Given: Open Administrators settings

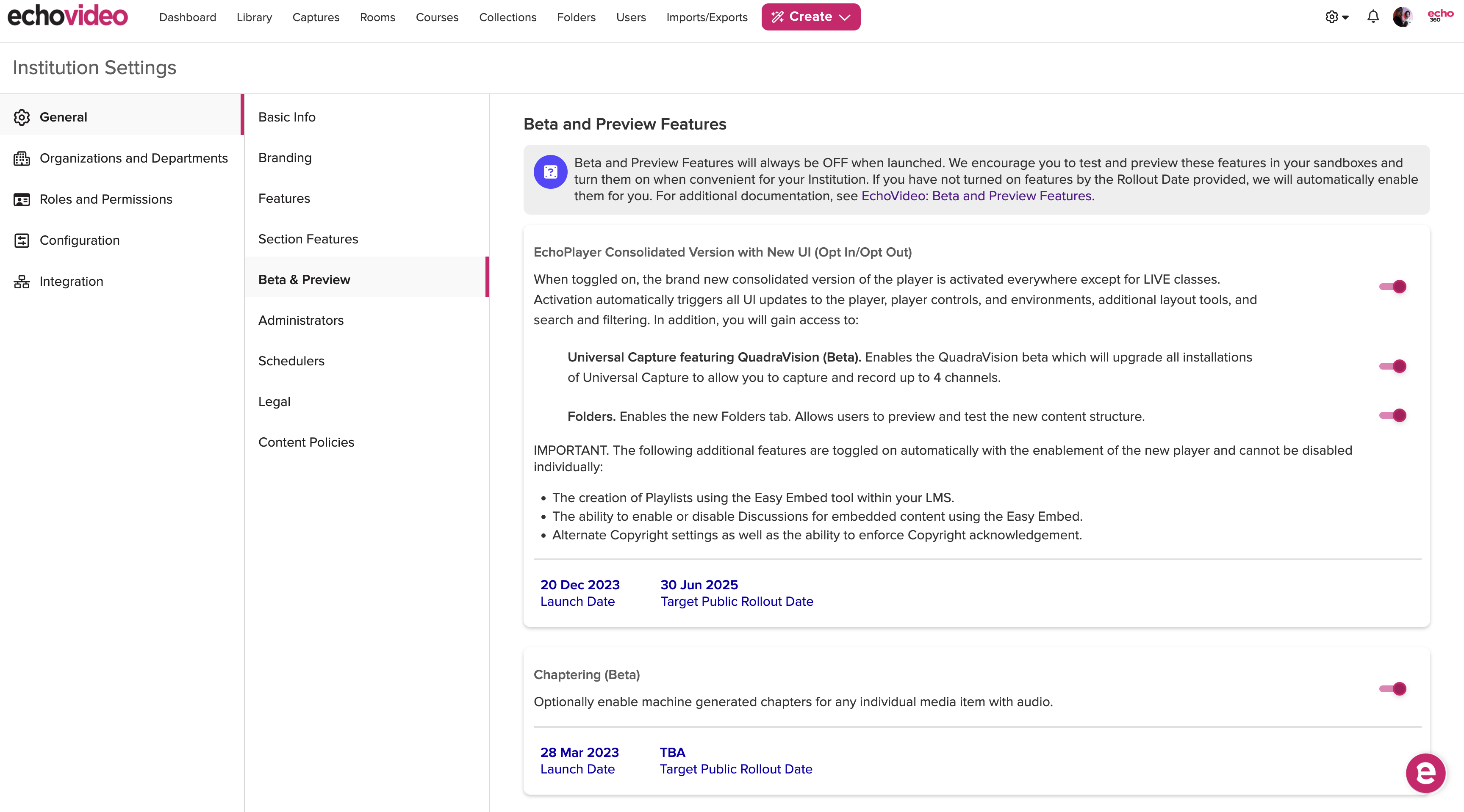Looking at the screenshot, I should click(x=366, y=320).
